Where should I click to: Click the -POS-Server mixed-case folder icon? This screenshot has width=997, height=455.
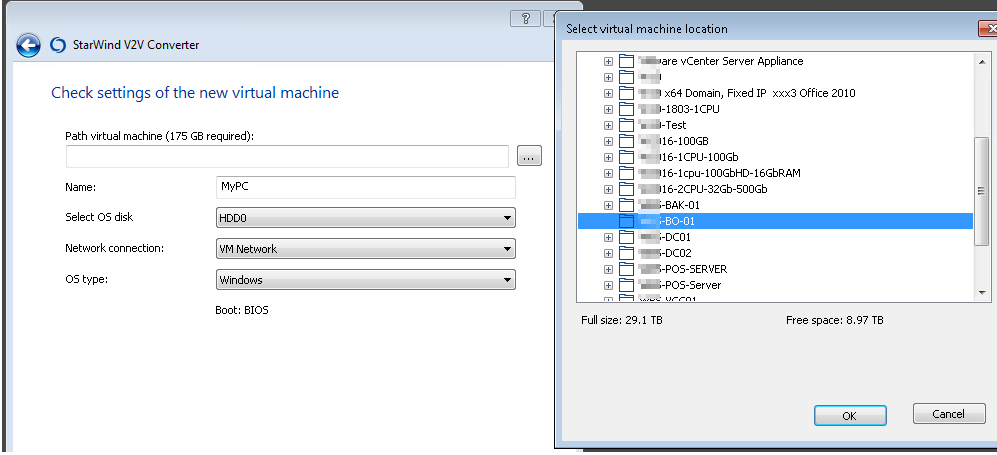click(x=627, y=285)
